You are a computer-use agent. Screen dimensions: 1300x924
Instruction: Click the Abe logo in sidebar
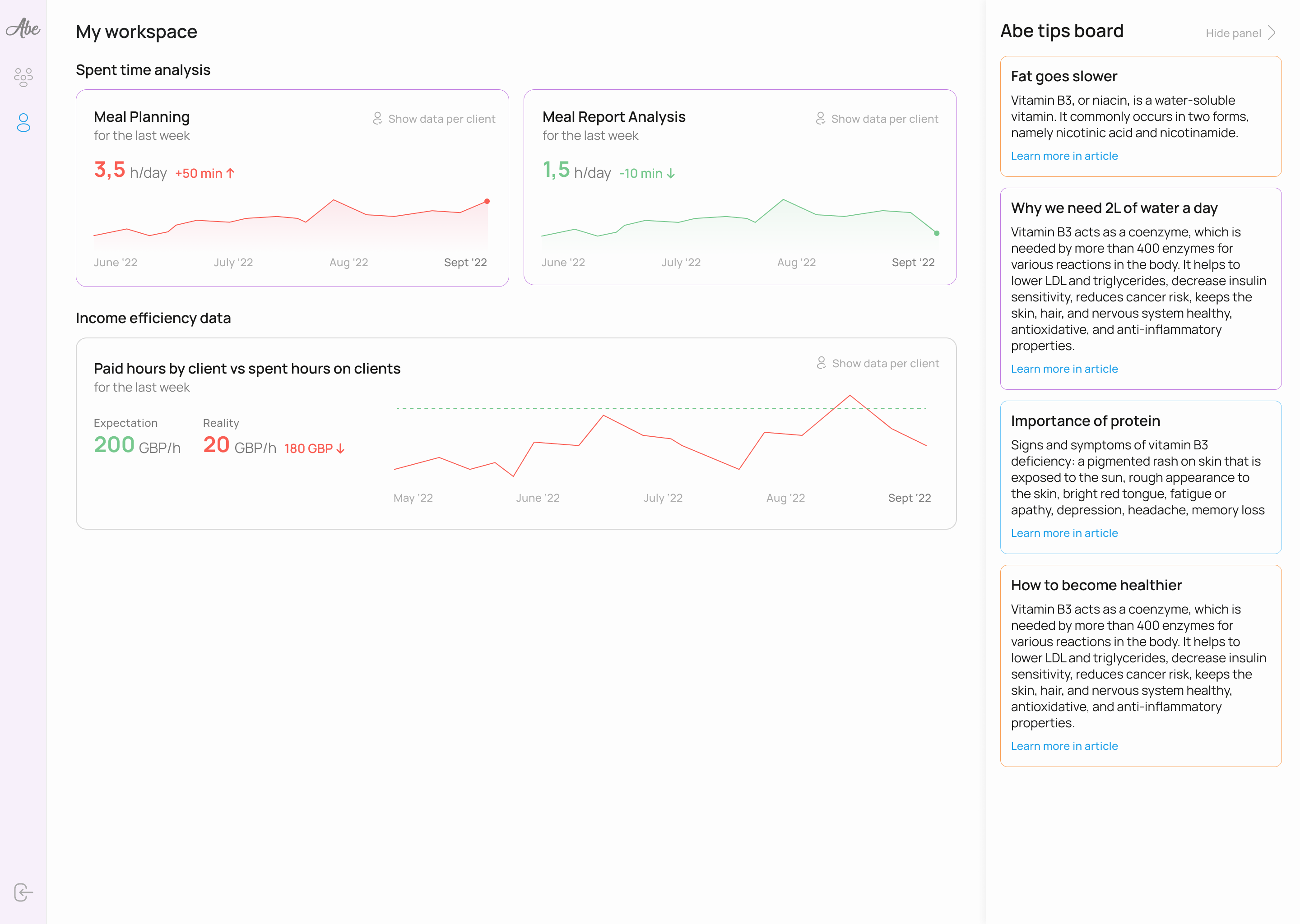(x=23, y=28)
